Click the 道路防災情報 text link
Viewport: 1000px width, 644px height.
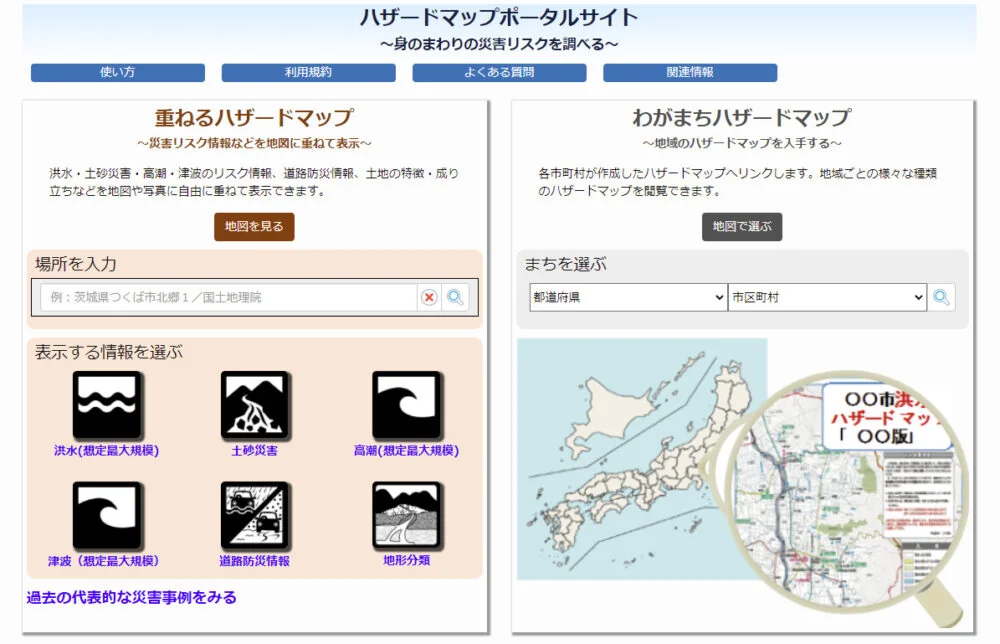coord(254,560)
